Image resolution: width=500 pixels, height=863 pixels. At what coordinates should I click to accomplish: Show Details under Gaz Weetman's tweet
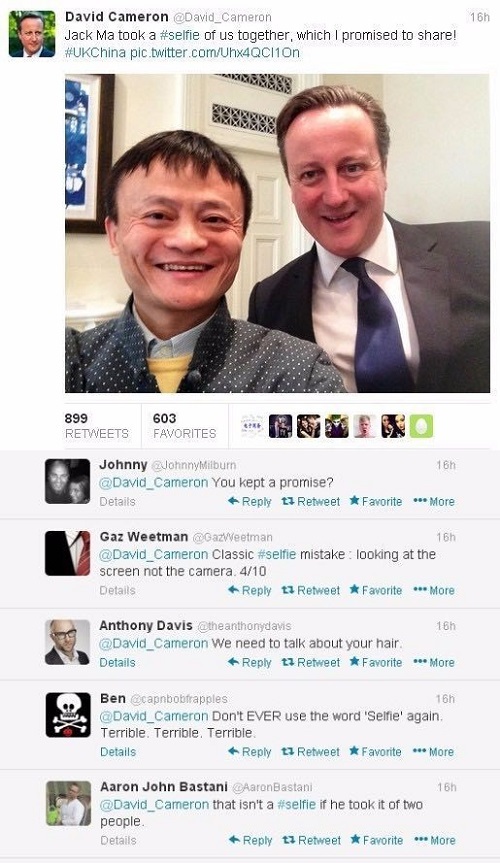[117, 590]
